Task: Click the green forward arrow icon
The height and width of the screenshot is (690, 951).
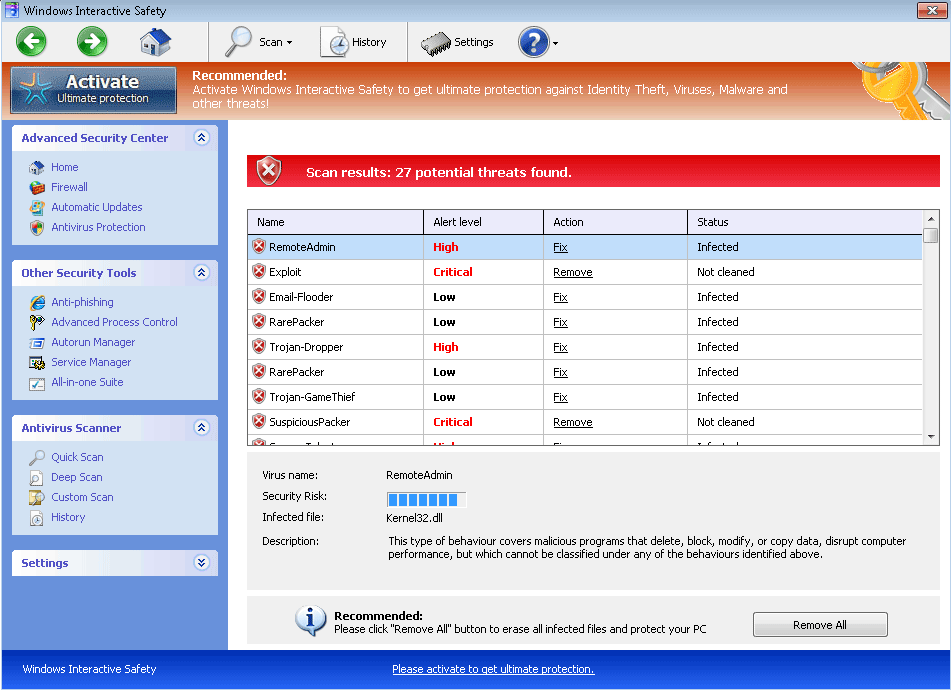Action: click(x=92, y=42)
